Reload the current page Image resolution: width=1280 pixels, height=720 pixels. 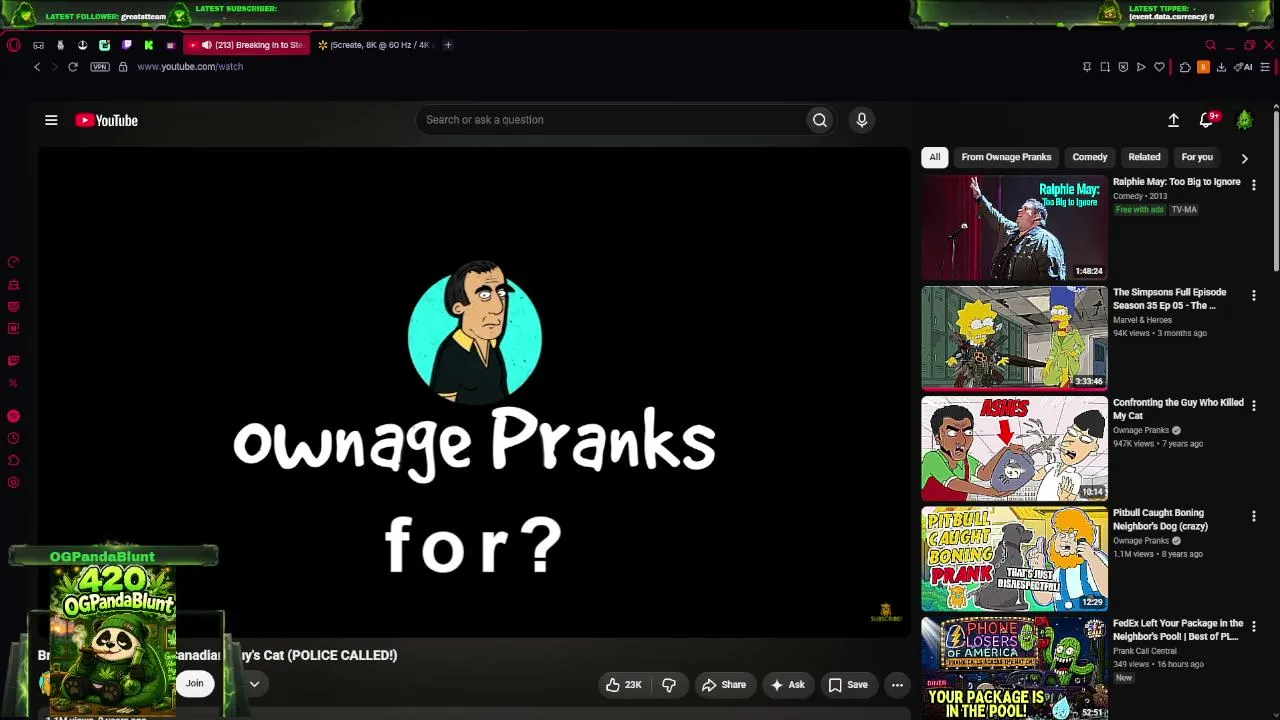(x=73, y=67)
